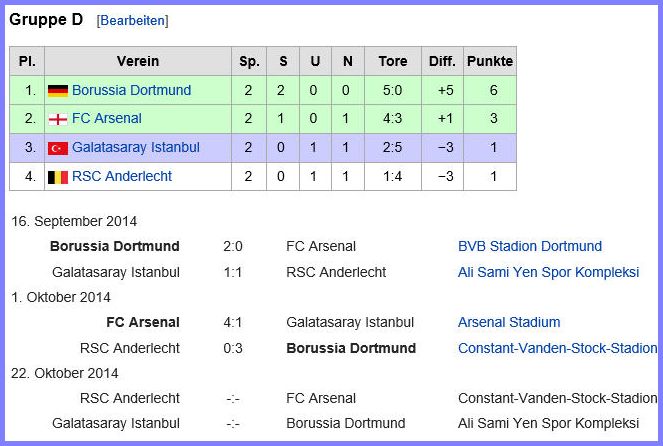Click the Tore column header
Viewport: 663px width, 446px height.
point(393,61)
